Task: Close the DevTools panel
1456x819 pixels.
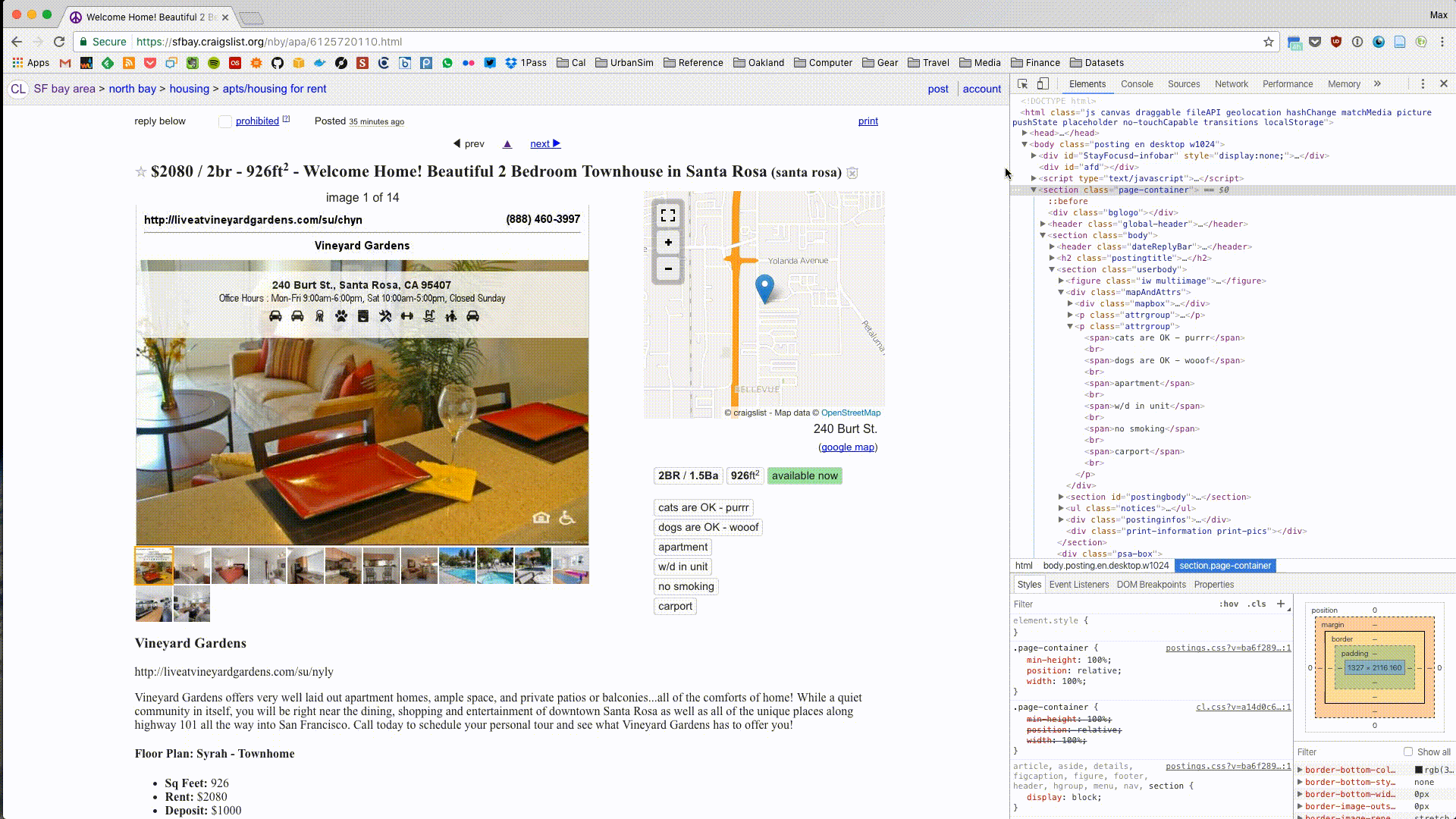Action: pos(1444,84)
